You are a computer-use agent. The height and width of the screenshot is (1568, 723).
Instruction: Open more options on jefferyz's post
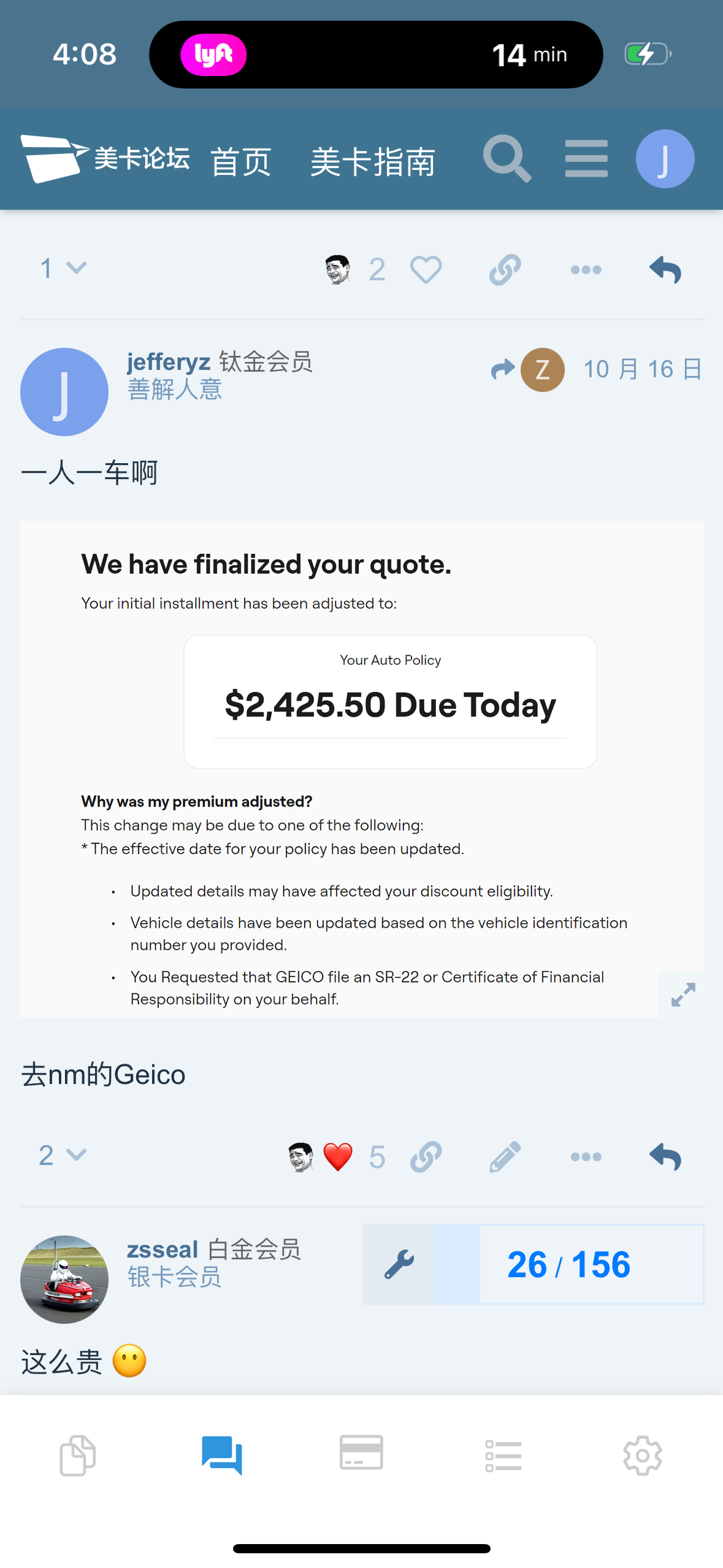tap(586, 1157)
